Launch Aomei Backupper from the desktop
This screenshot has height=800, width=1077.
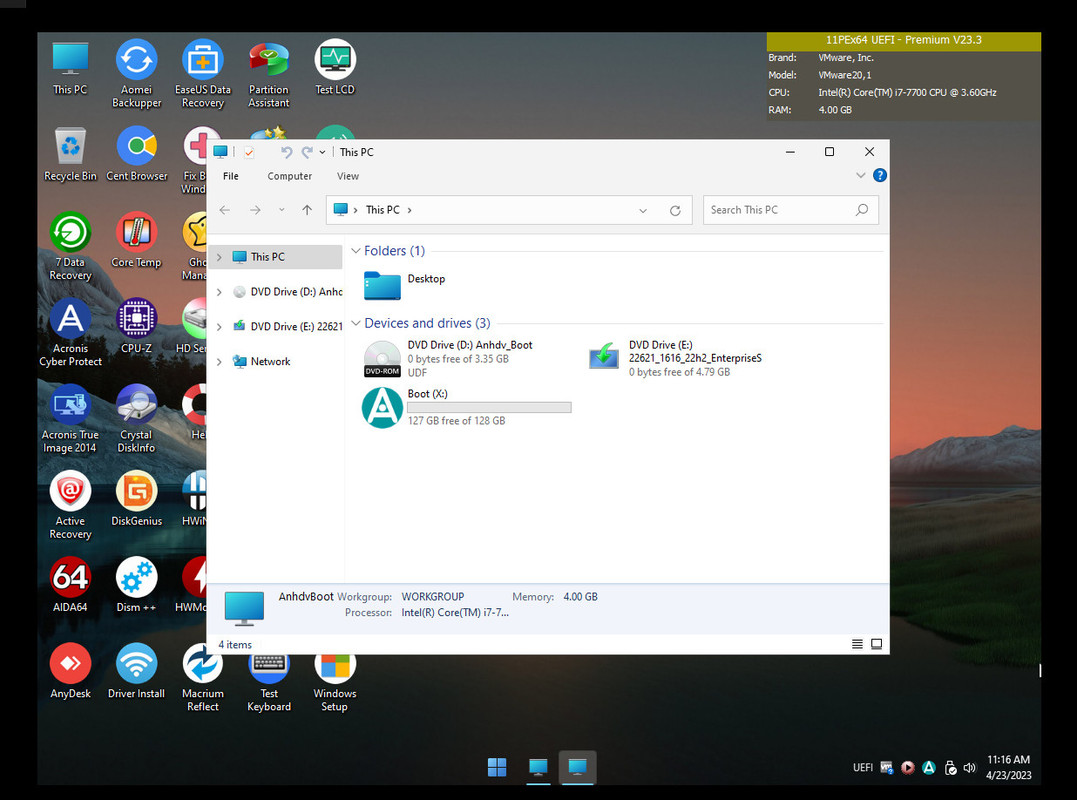coord(136,73)
